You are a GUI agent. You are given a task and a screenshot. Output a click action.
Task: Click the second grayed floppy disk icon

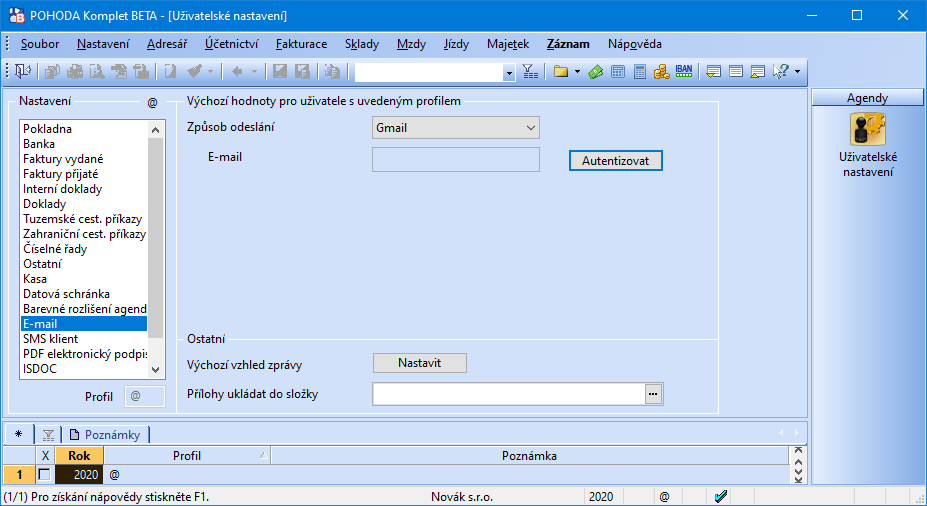pyautogui.click(x=302, y=72)
